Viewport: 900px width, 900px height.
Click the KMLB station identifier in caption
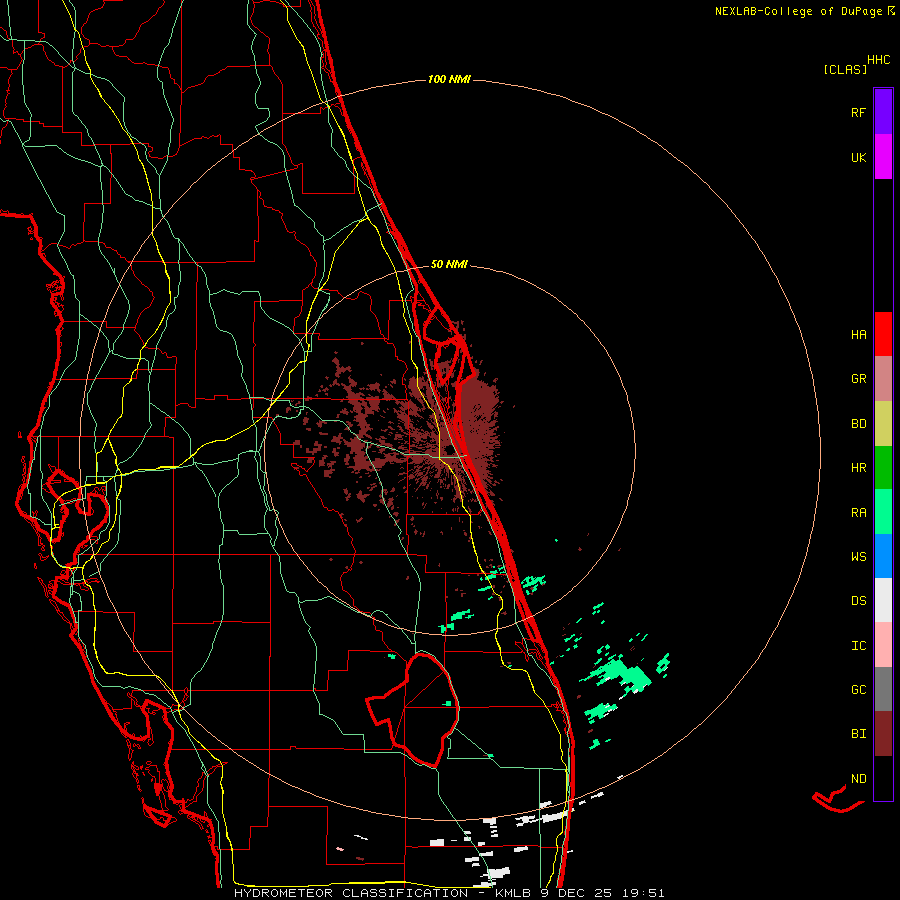[x=514, y=893]
